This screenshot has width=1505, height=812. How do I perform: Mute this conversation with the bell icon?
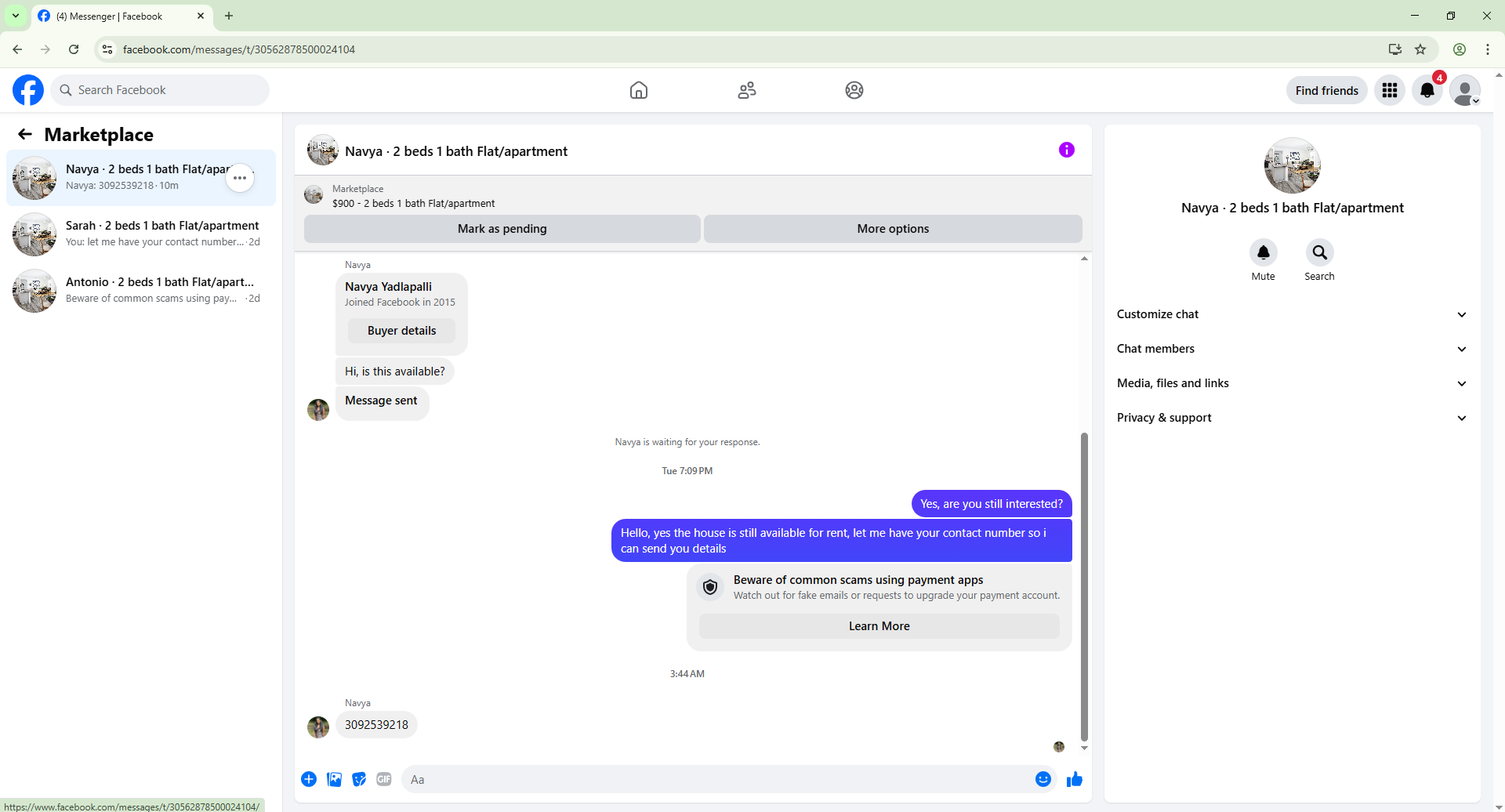[1264, 252]
